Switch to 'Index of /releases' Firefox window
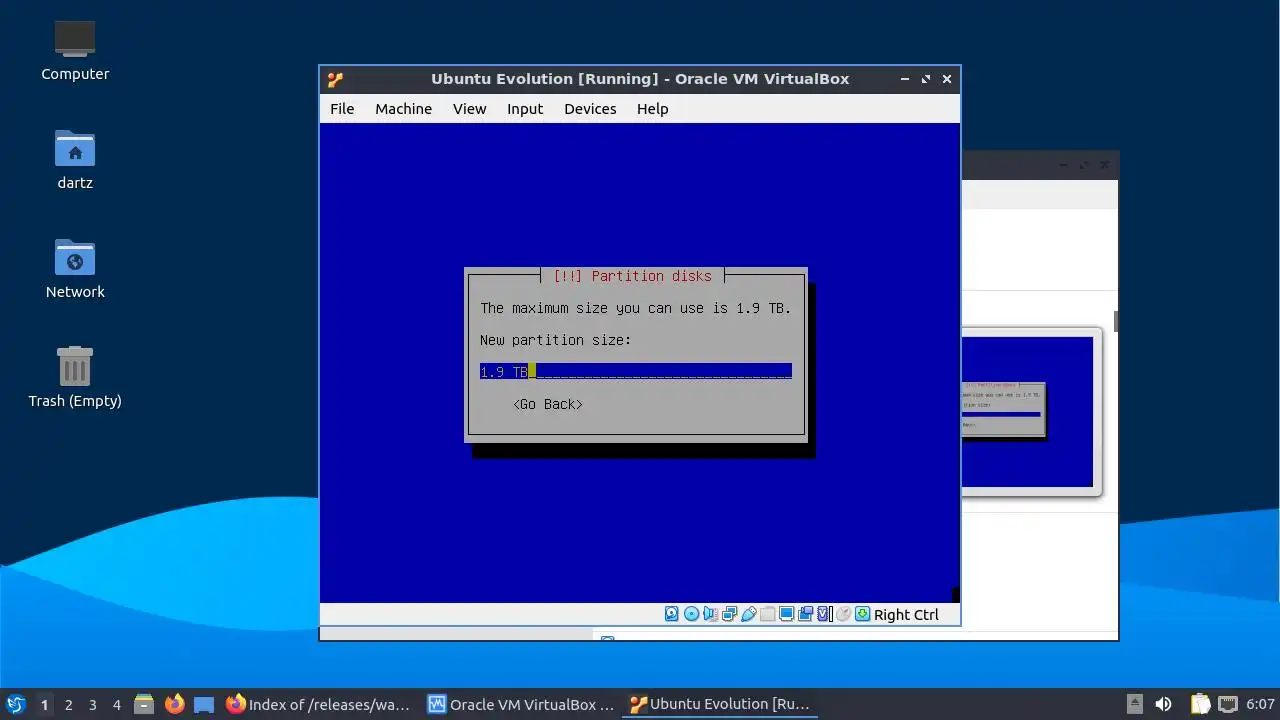The width and height of the screenshot is (1280, 720). click(318, 704)
